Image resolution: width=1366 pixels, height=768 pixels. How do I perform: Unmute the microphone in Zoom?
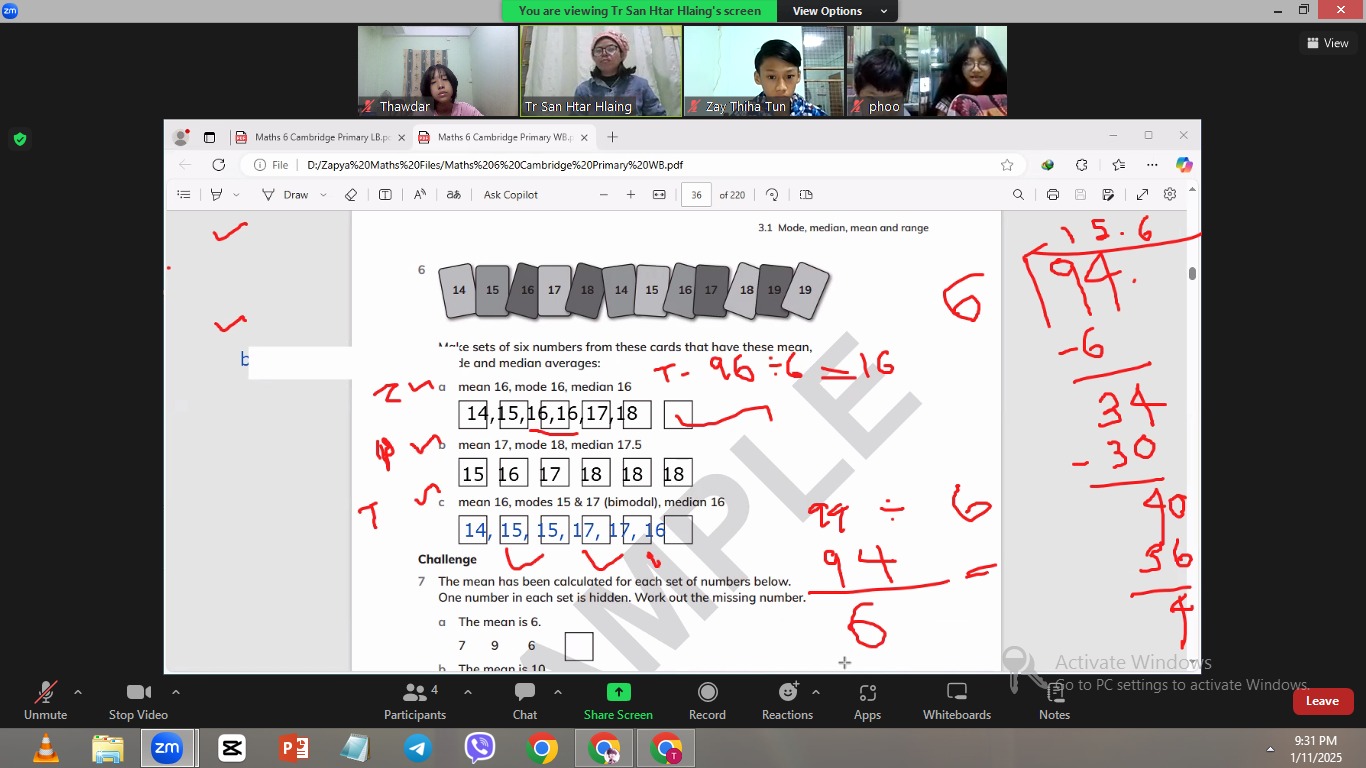(45, 701)
